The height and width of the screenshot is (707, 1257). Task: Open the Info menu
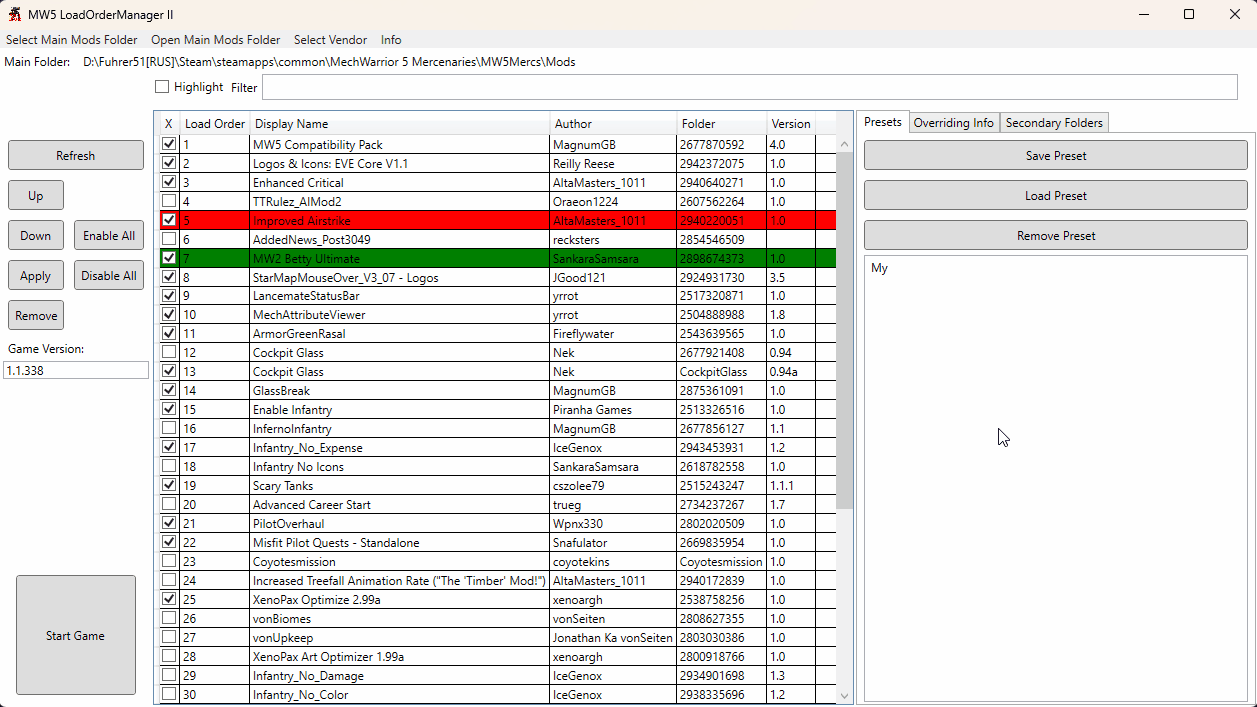(x=391, y=40)
